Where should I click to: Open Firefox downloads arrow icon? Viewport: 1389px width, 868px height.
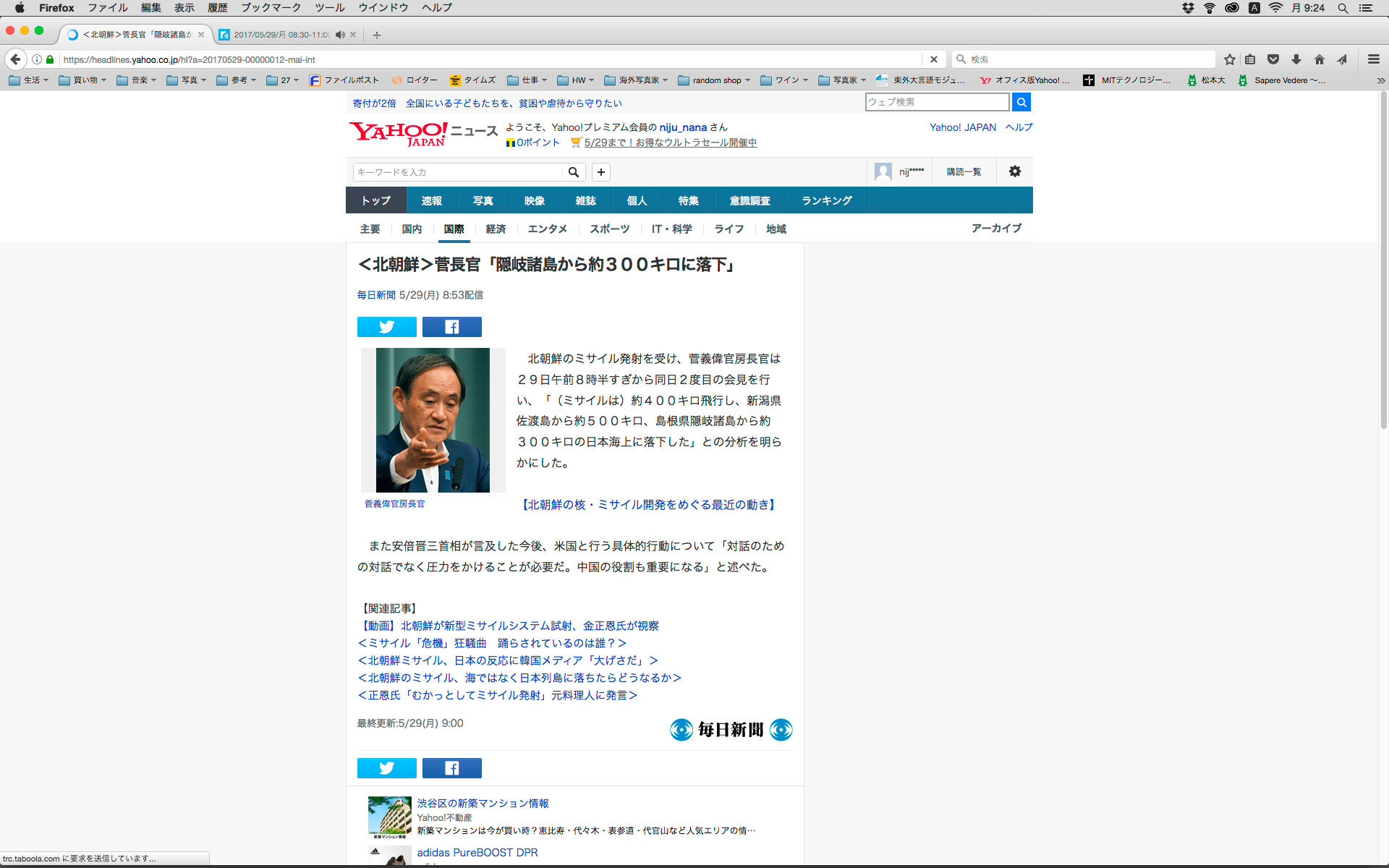(x=1296, y=59)
